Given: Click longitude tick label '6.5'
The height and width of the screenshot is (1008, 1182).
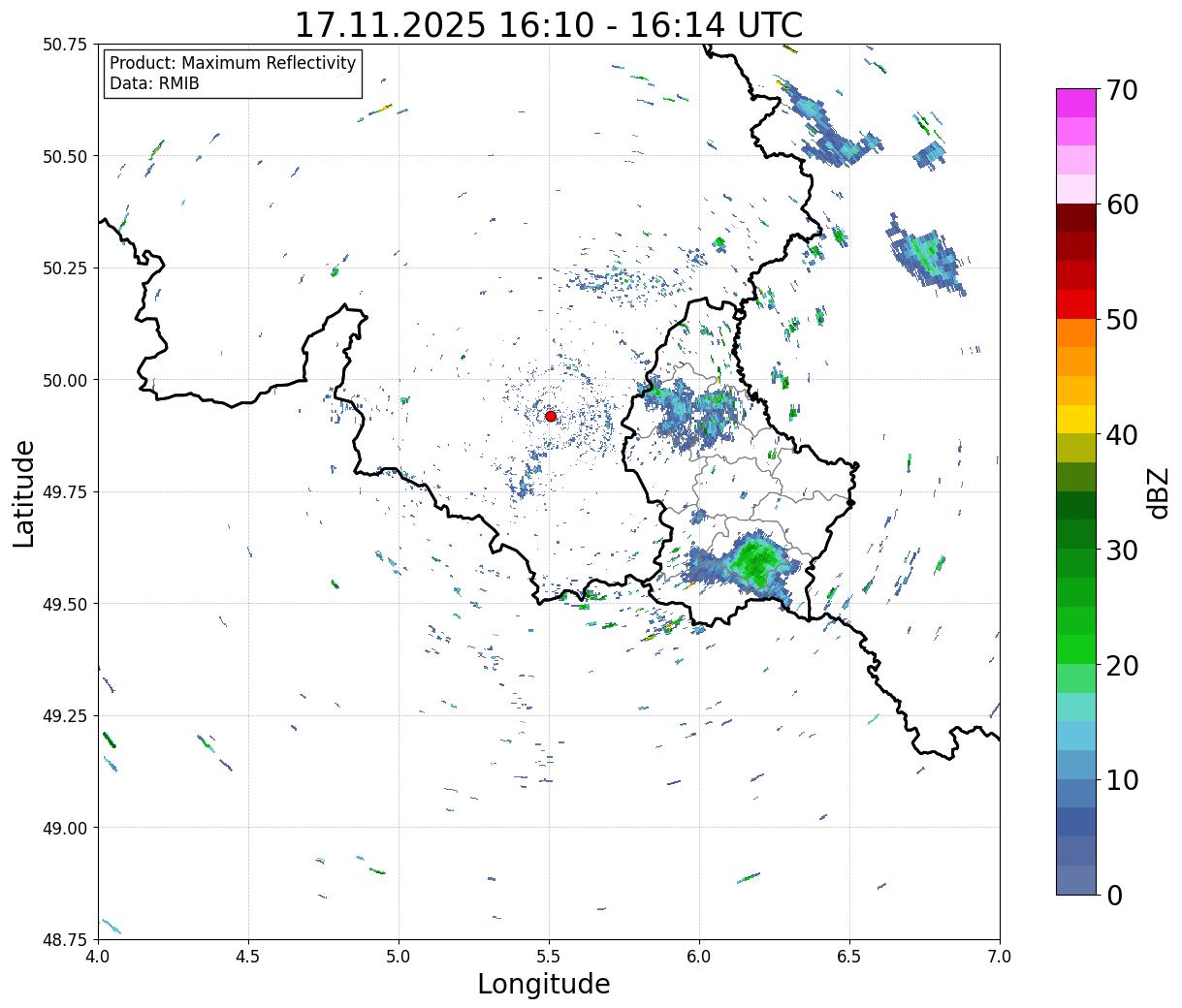Looking at the screenshot, I should (849, 956).
